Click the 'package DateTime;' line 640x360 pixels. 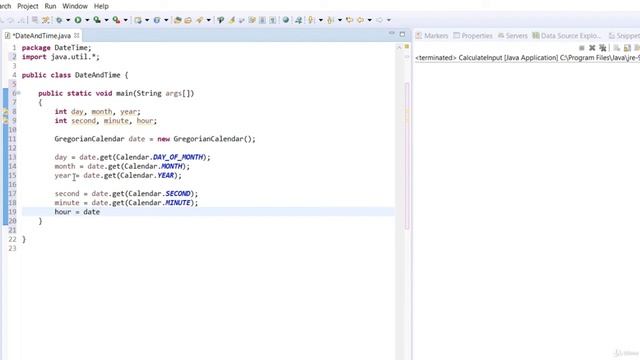coord(57,48)
